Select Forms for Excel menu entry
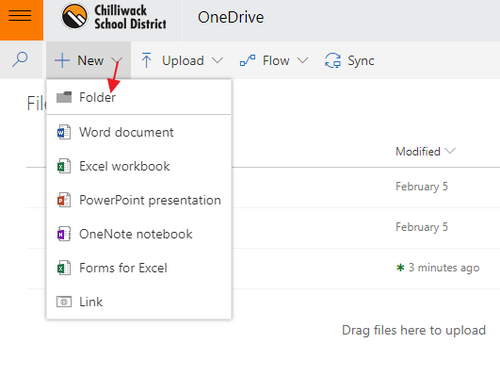The image size is (500, 392). click(139, 268)
